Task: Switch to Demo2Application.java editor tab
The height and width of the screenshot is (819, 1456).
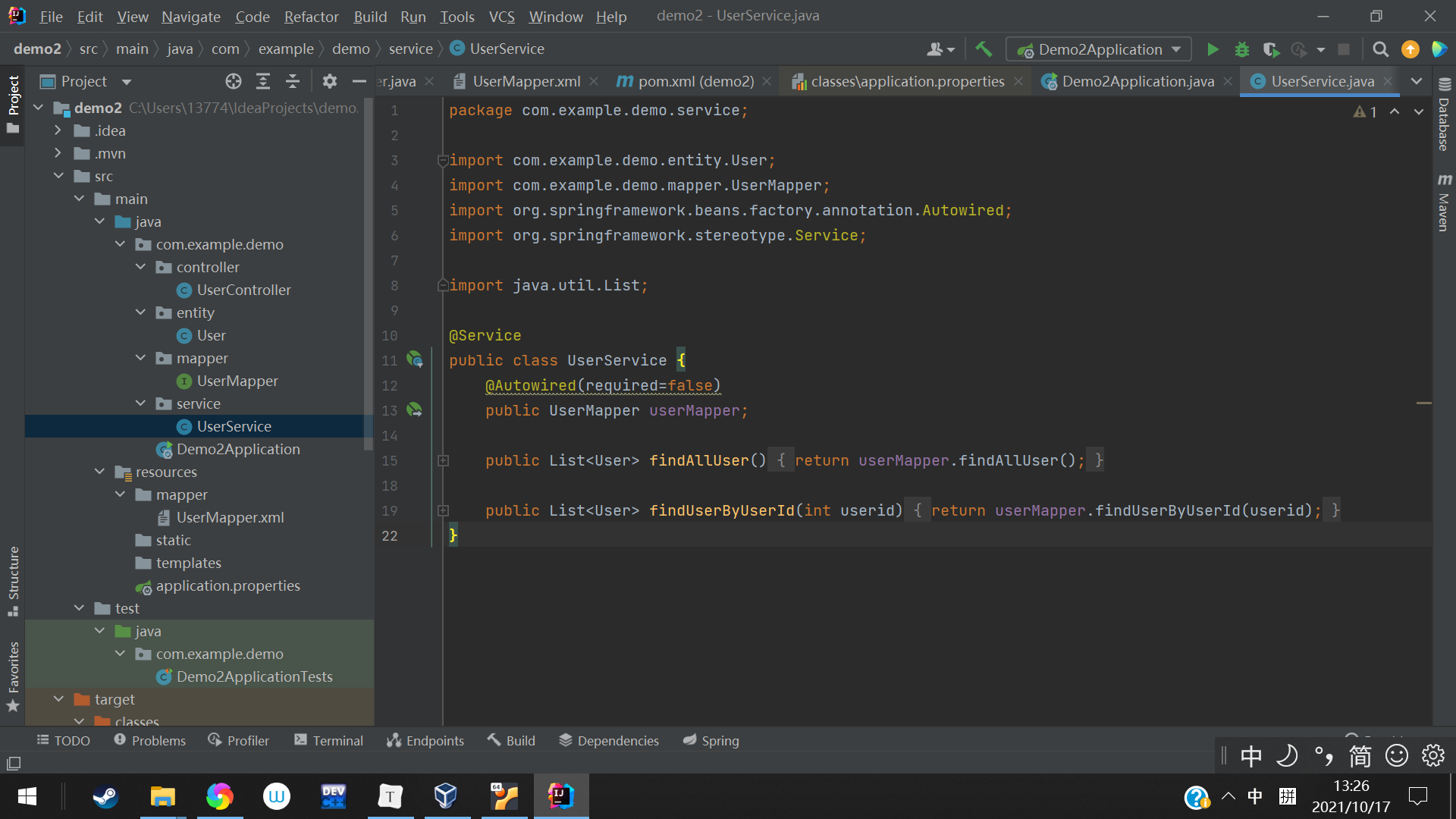Action: click(1137, 81)
